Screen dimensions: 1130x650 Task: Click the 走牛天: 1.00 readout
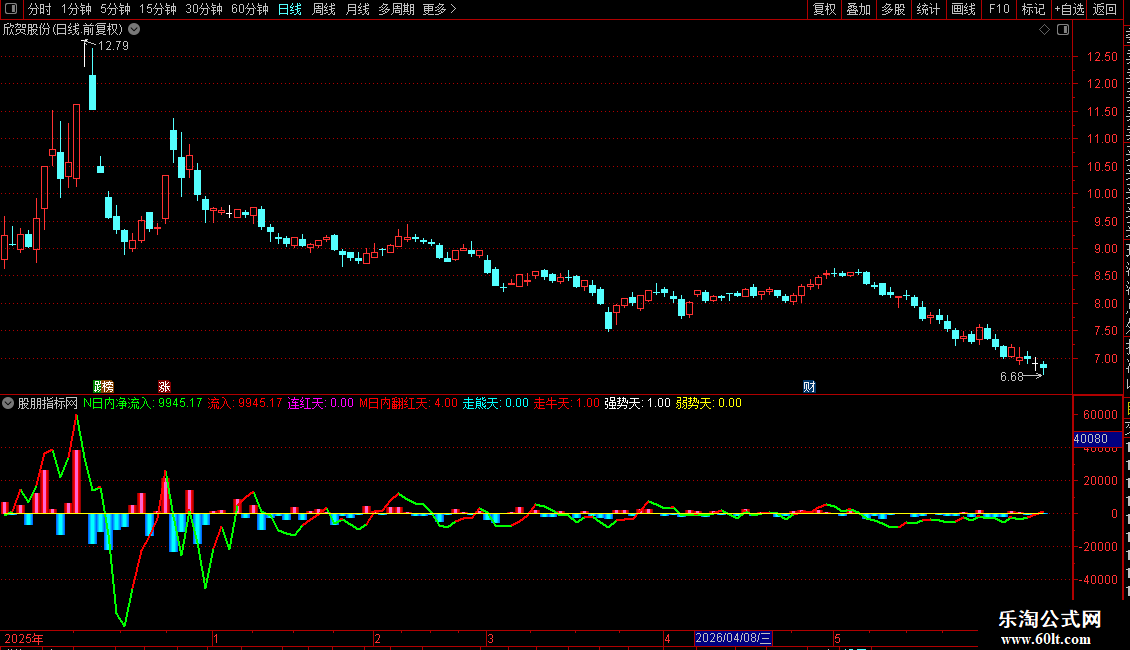click(x=566, y=403)
